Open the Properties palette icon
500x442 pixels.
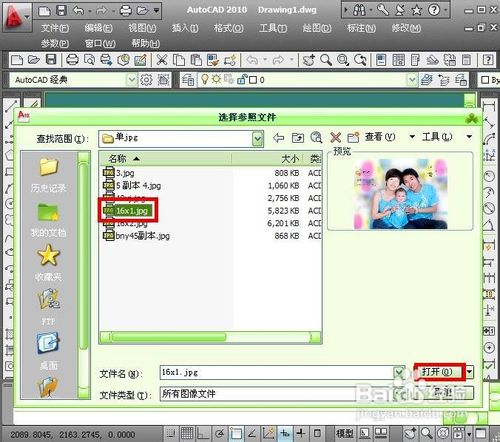coord(381,60)
